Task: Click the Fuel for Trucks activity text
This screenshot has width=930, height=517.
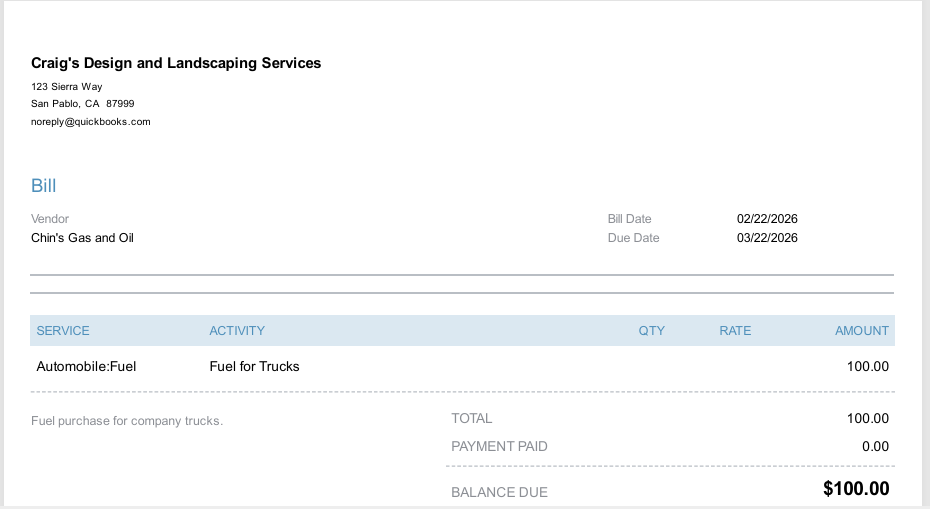Action: point(254,366)
